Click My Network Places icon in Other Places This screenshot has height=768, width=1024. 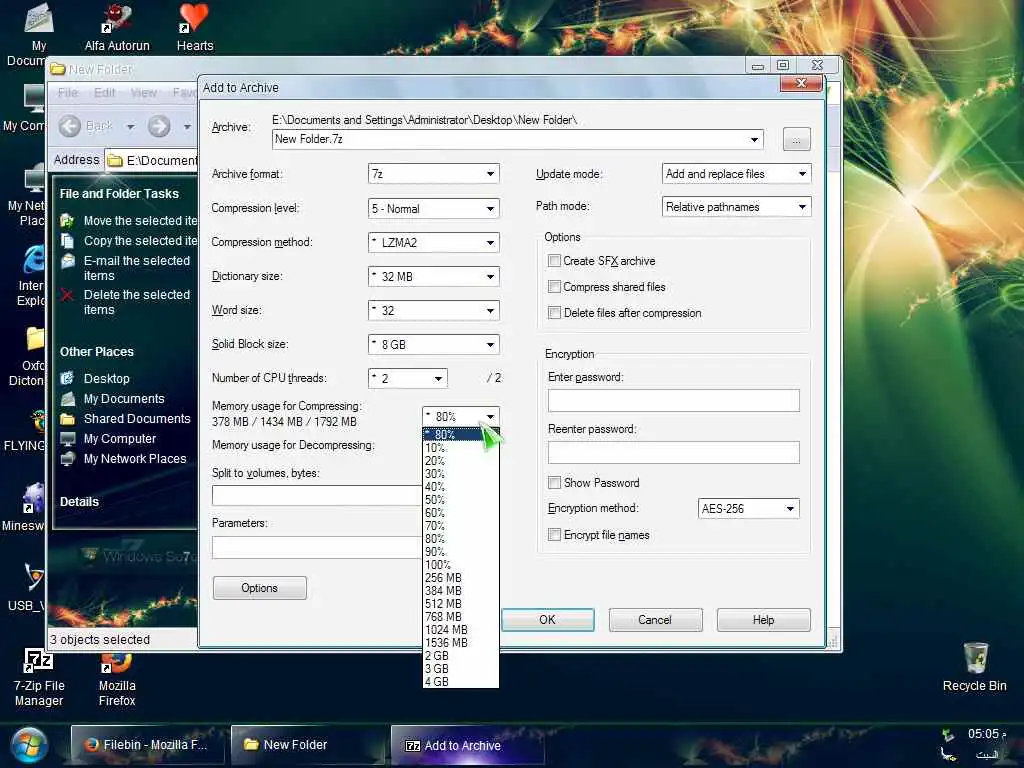coord(67,459)
